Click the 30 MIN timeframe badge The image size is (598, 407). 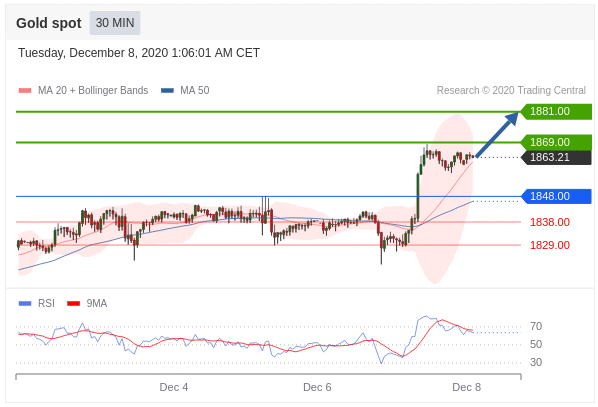pyautogui.click(x=115, y=23)
